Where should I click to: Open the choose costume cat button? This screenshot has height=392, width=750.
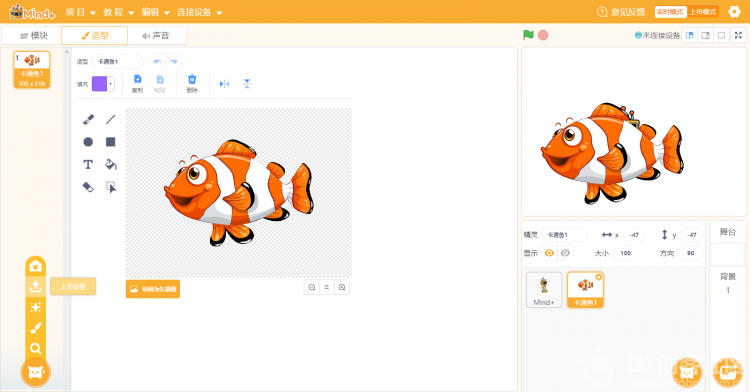pyautogui.click(x=35, y=372)
